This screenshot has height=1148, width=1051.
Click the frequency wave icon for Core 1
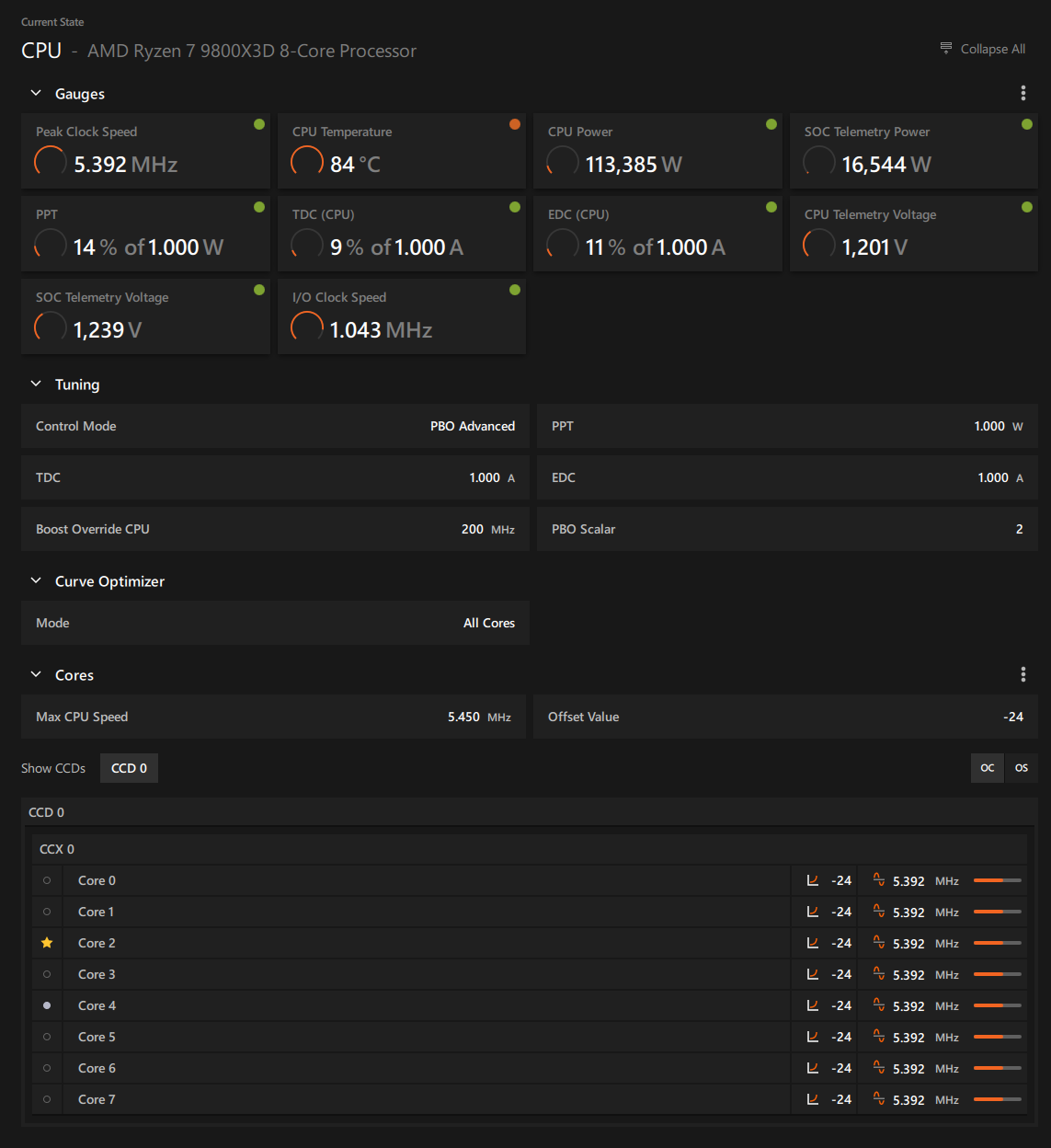pos(879,912)
